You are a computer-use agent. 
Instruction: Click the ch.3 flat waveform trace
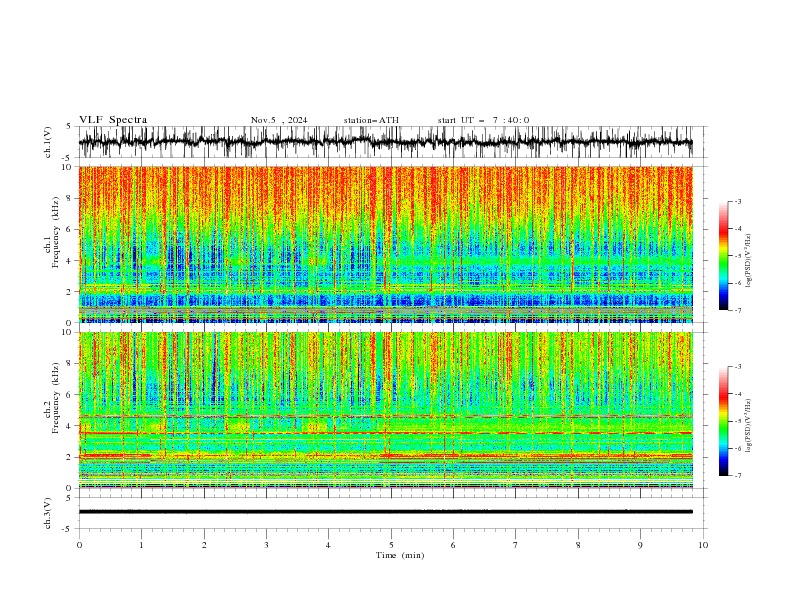pyautogui.click(x=385, y=512)
